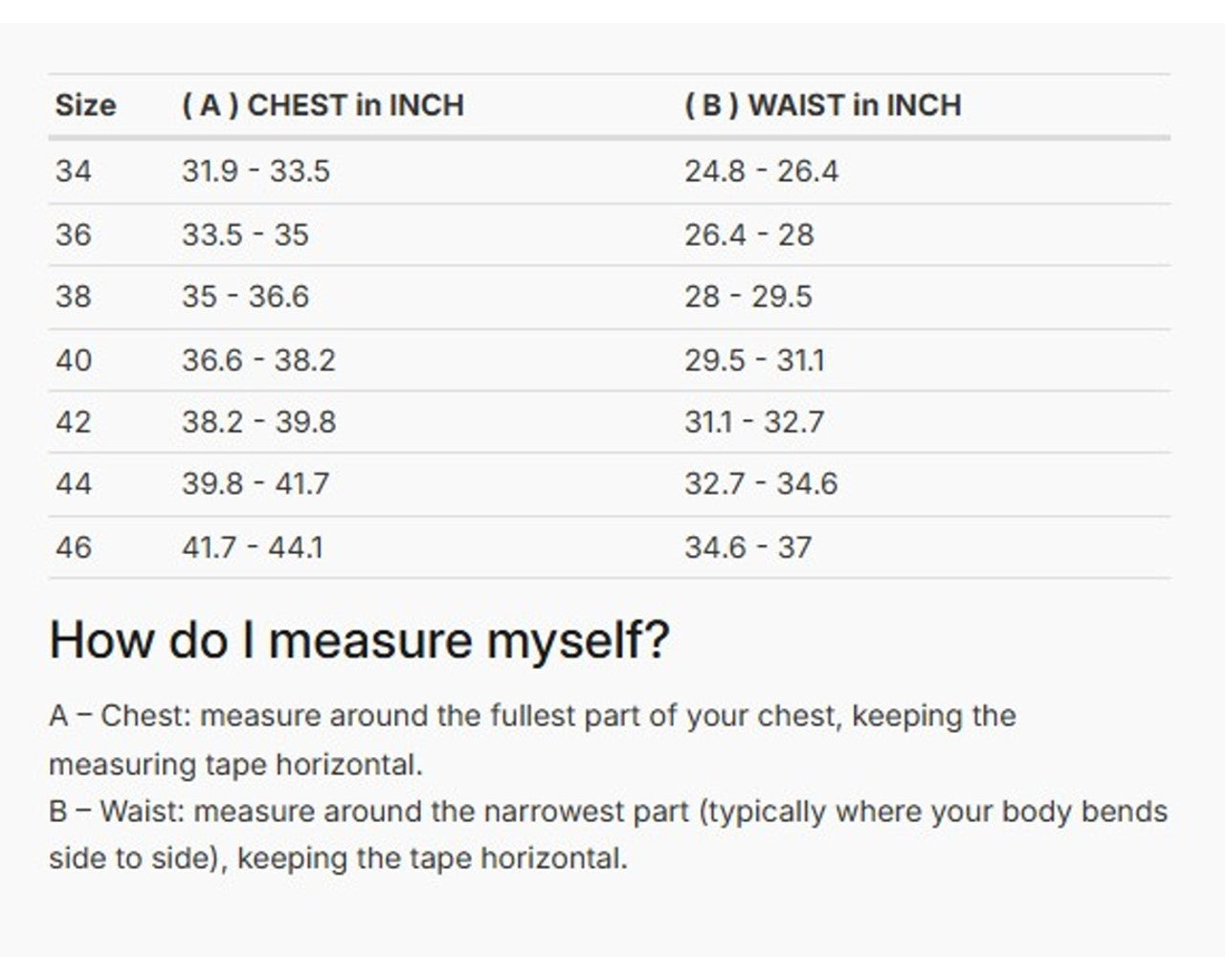Click chest value 41.7 - 44.1
The image size is (1225, 980).
[x=253, y=547]
